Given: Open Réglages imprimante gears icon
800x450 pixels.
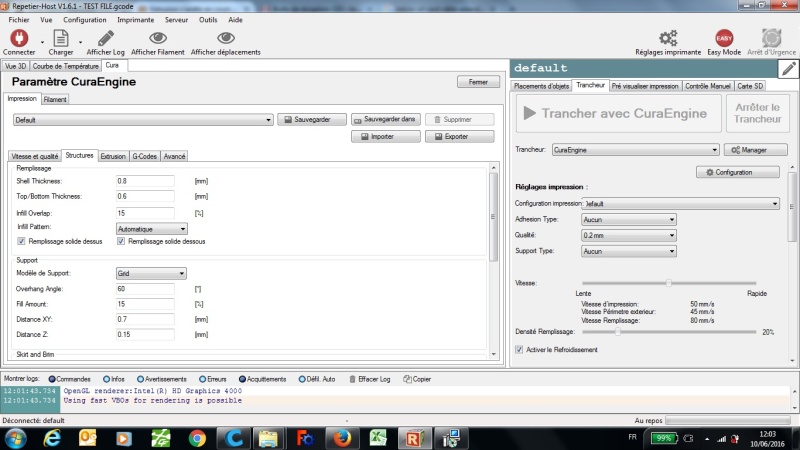Looking at the screenshot, I should [668, 38].
